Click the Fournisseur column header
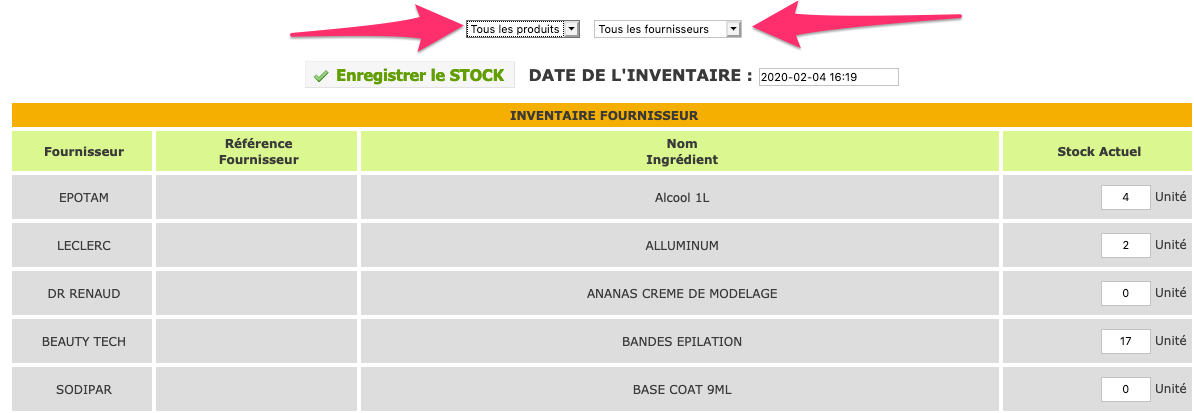The width and height of the screenshot is (1194, 413). pyautogui.click(x=84, y=152)
